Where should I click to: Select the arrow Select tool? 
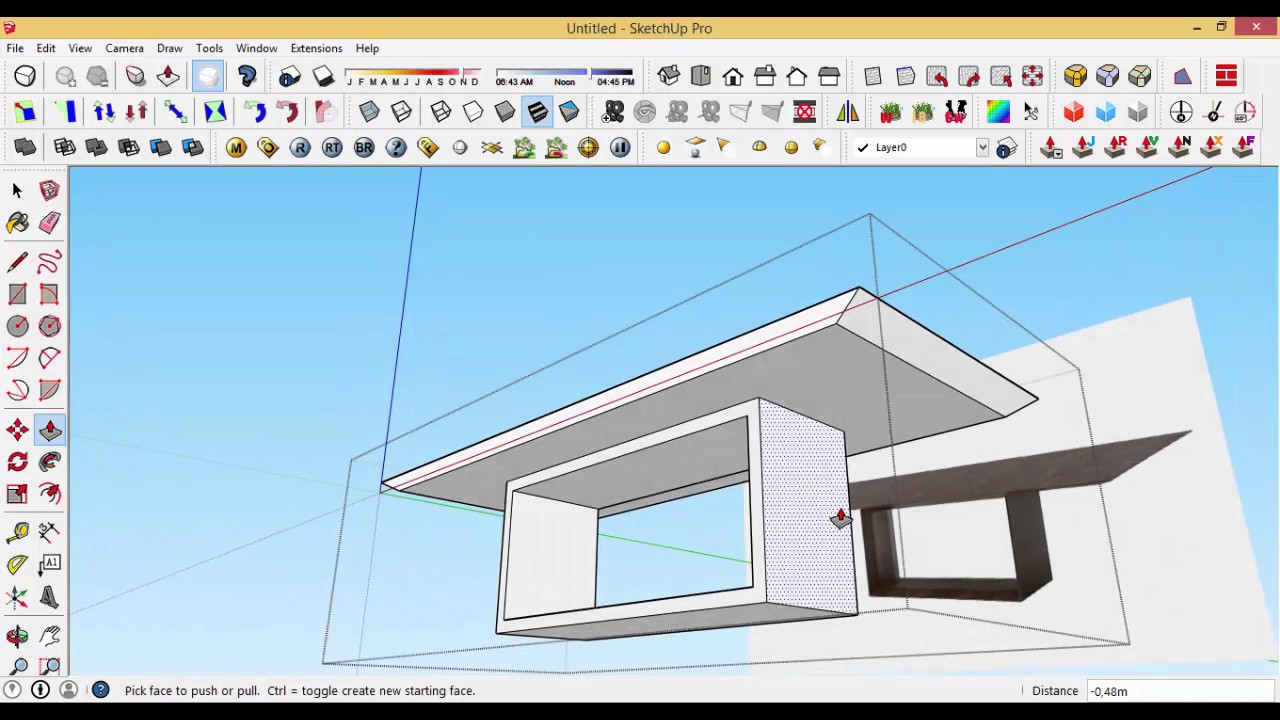point(17,190)
